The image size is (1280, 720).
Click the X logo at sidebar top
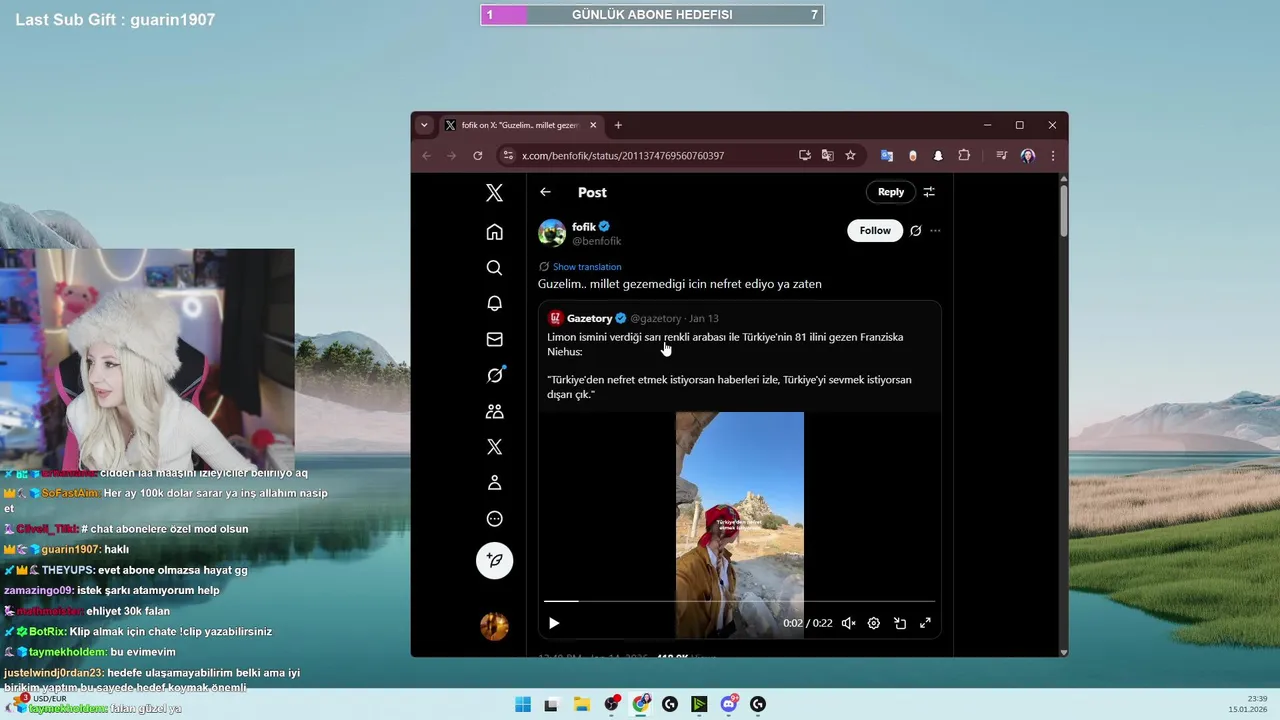pos(494,193)
